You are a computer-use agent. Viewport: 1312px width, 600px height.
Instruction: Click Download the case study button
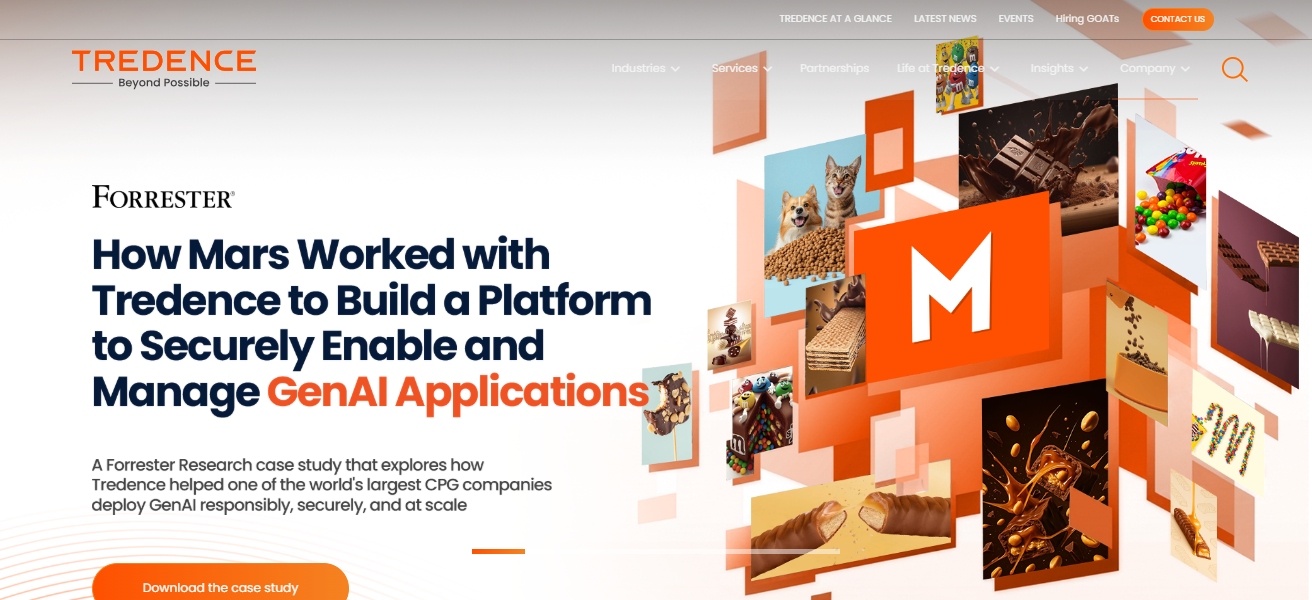[220, 585]
